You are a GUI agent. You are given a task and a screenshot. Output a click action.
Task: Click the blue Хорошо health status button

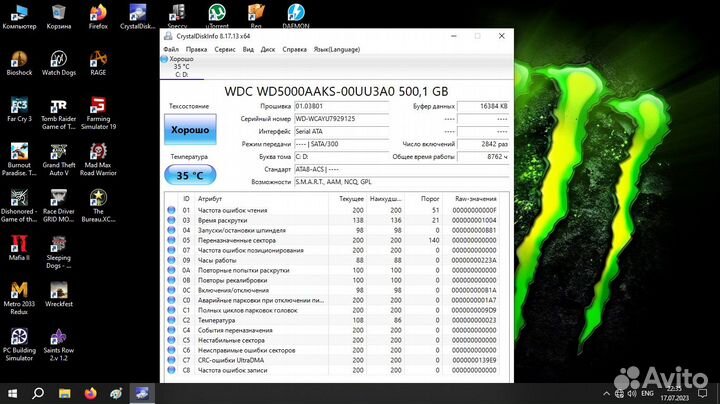pyautogui.click(x=190, y=130)
